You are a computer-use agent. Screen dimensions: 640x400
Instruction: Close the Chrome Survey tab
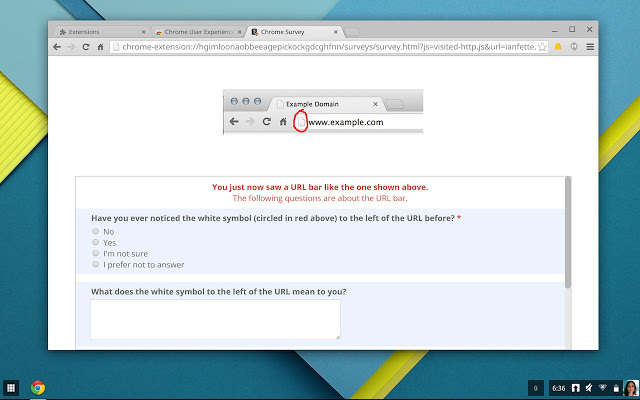pos(336,32)
